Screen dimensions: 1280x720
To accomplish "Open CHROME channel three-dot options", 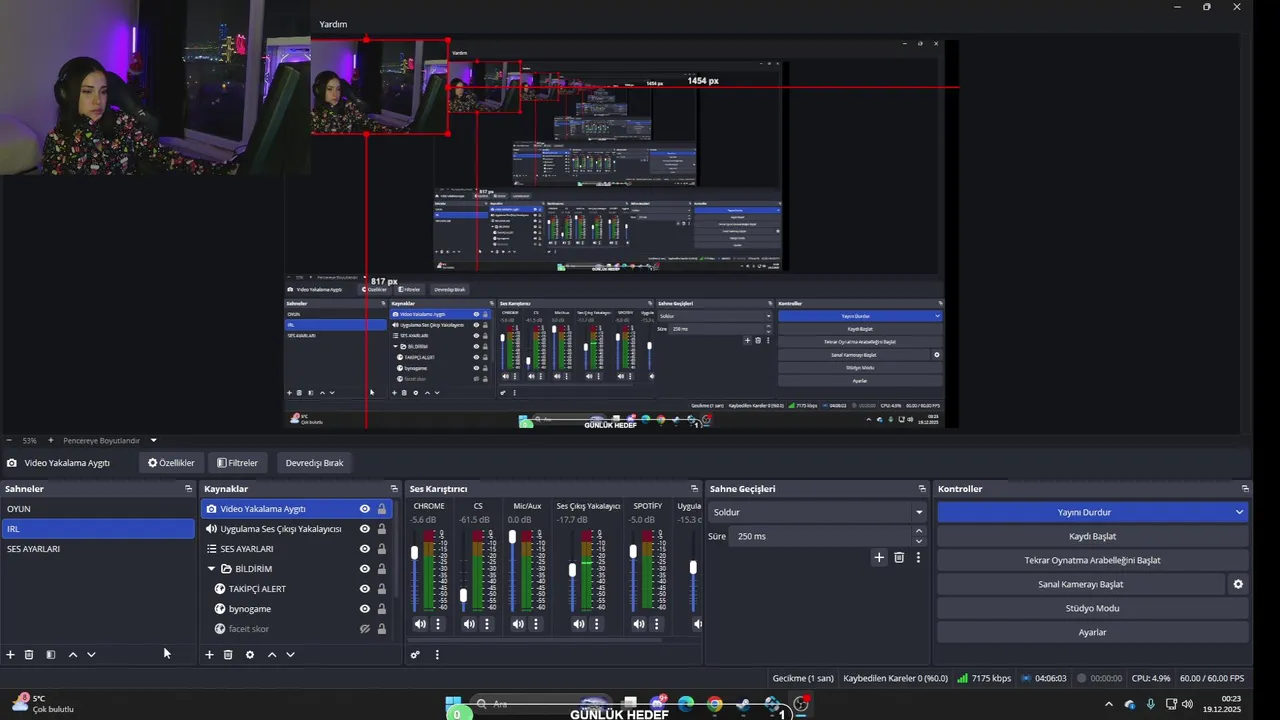I will pyautogui.click(x=437, y=624).
